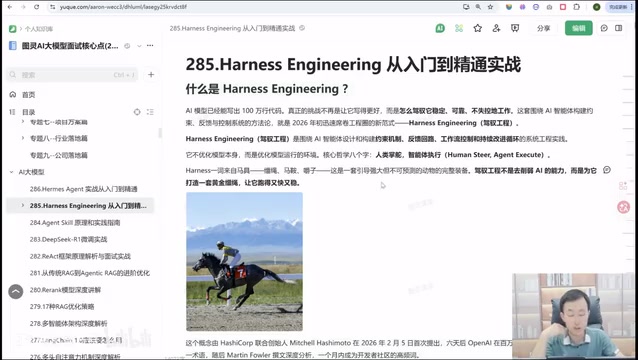Go back with the browser back arrow

coord(10,7)
